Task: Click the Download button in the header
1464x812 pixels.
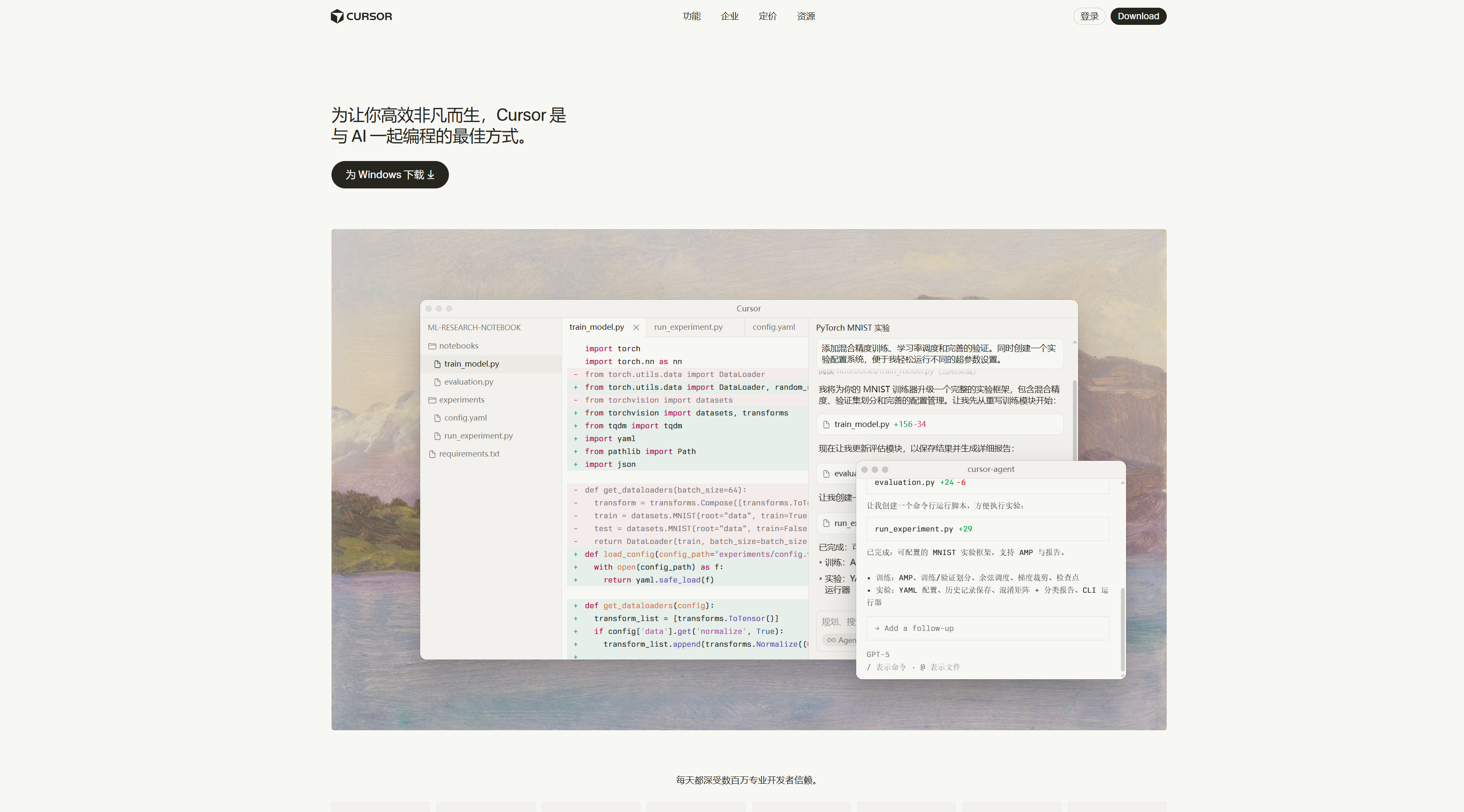Action: tap(1138, 16)
